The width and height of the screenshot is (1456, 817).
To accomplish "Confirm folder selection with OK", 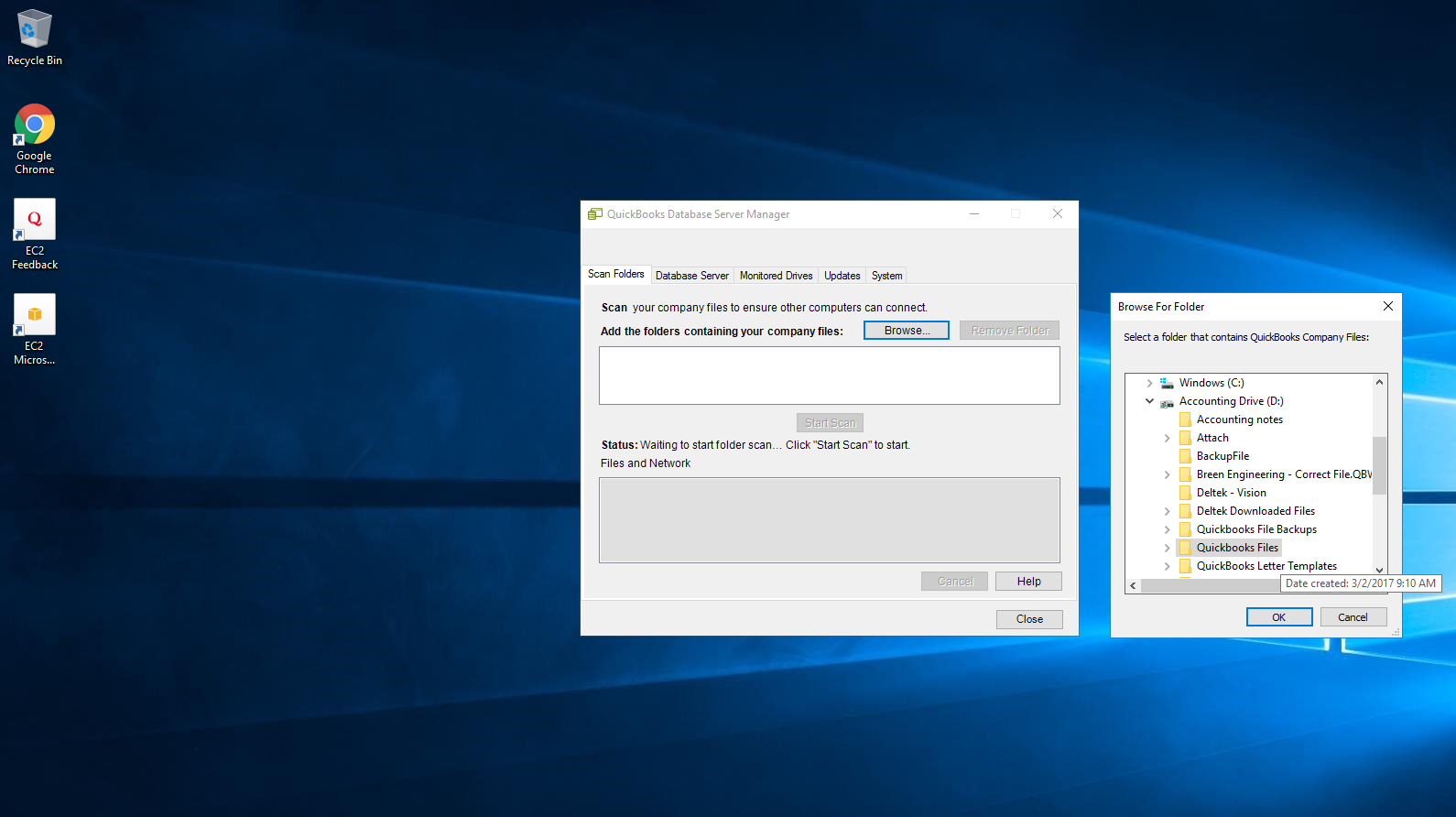I will click(x=1279, y=617).
